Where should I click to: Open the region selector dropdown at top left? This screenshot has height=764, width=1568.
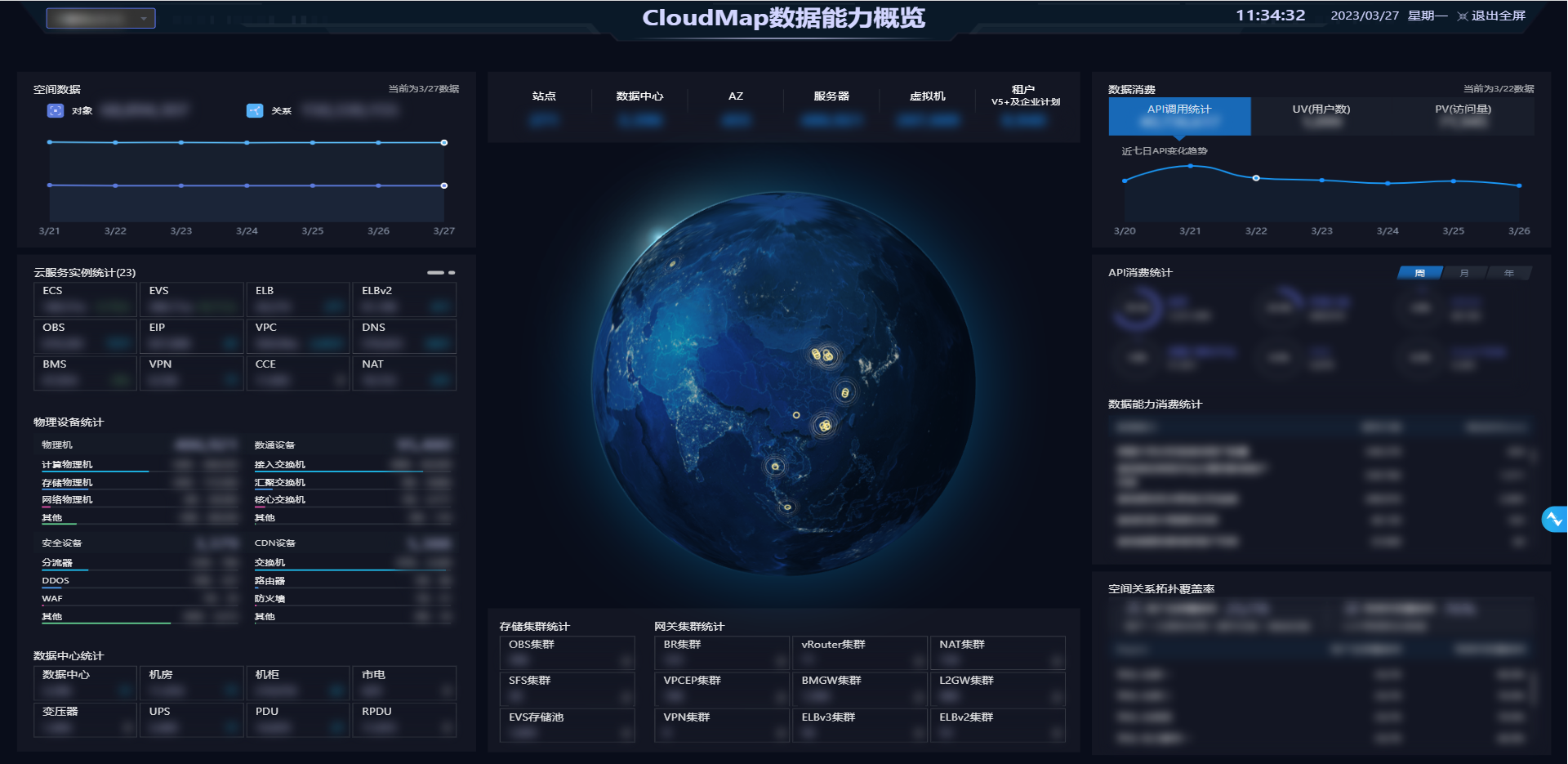coord(100,17)
